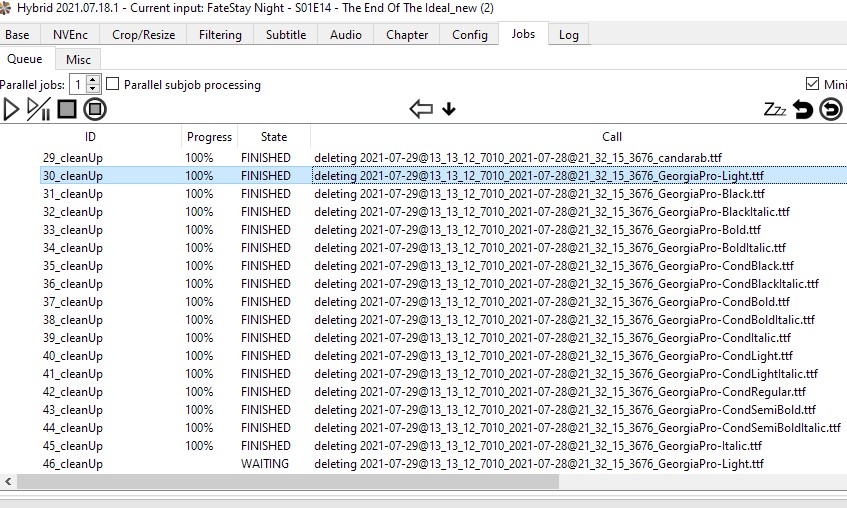Screen dimensions: 847x508
Task: Enable Parallel subjob processing checkbox
Action: pos(112,85)
